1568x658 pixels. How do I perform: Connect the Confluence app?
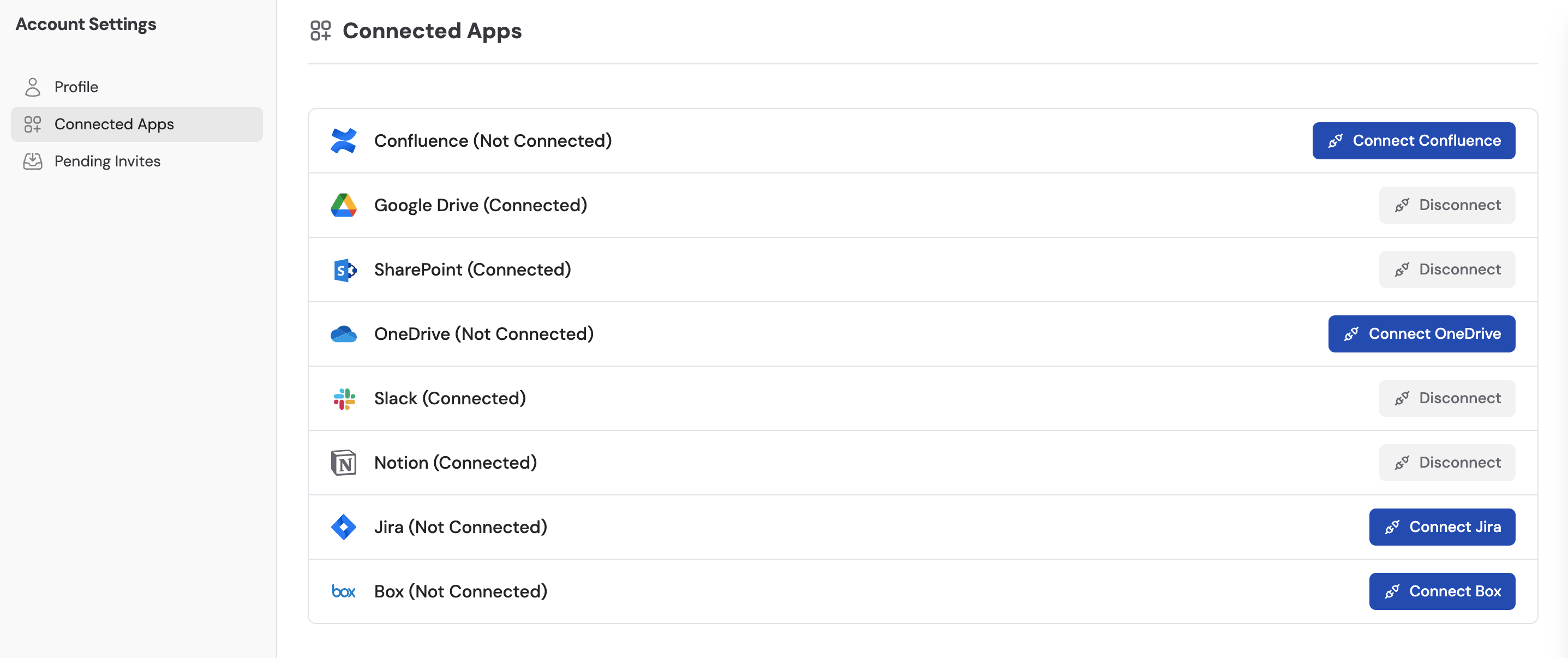pyautogui.click(x=1414, y=141)
